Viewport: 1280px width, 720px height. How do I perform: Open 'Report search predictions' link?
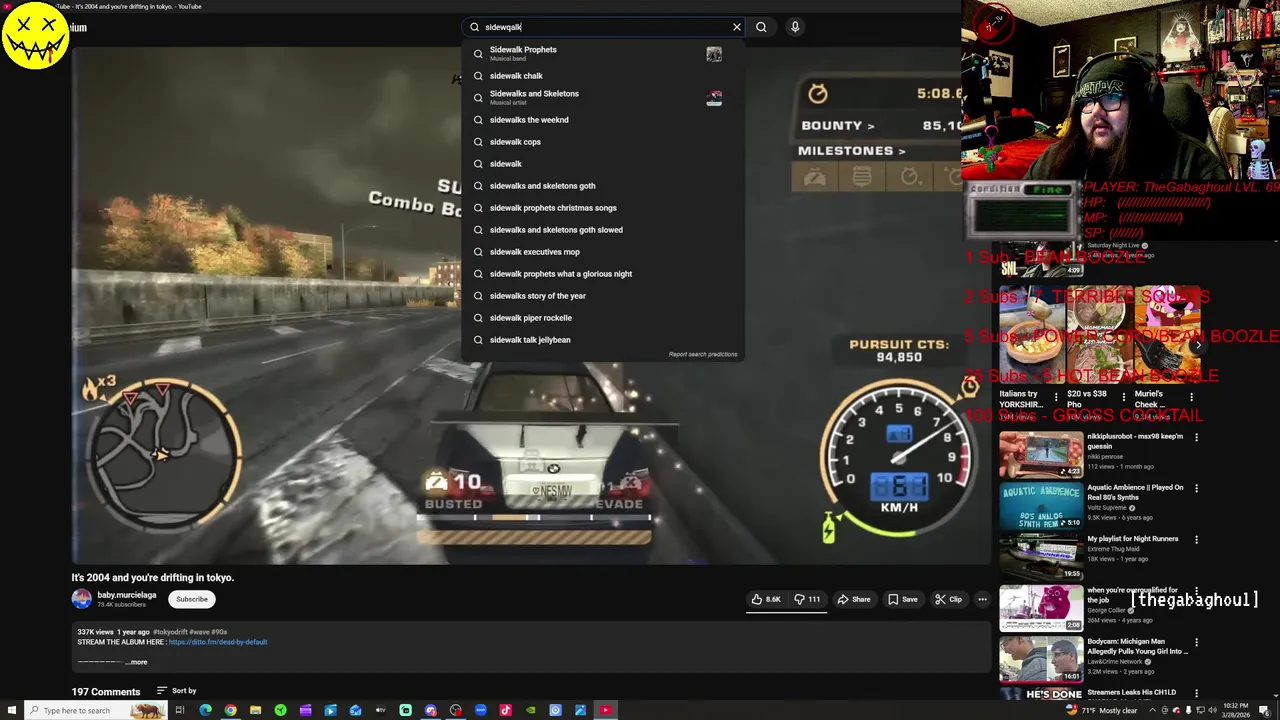click(x=703, y=354)
